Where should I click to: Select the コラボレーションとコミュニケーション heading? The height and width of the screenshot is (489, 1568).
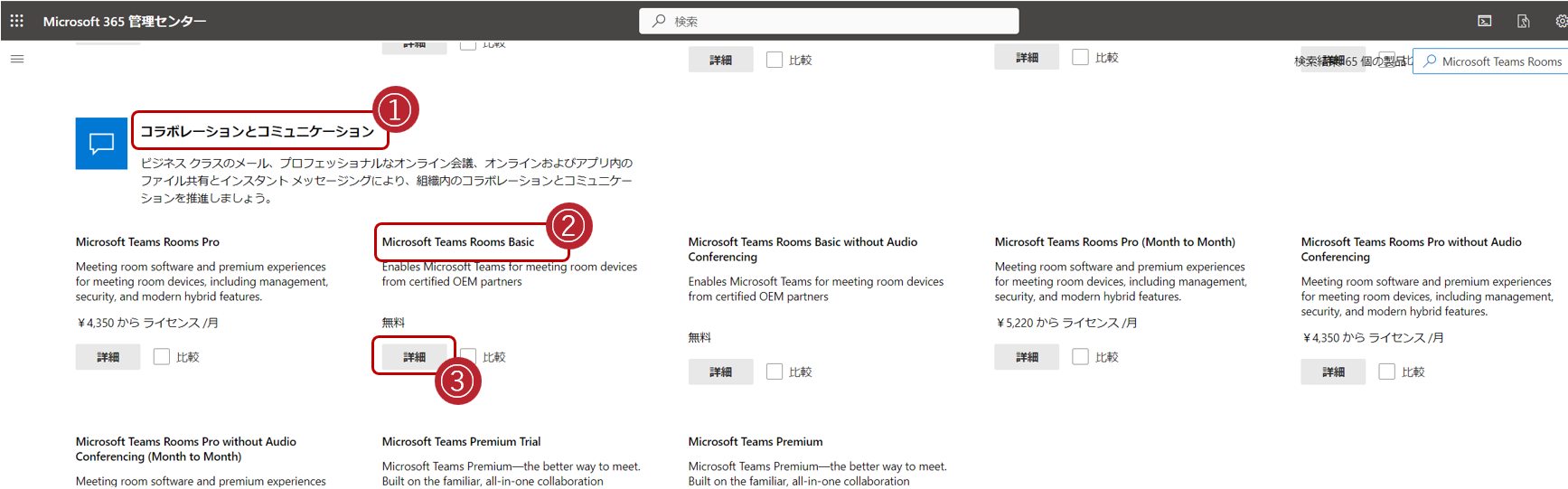[x=258, y=131]
